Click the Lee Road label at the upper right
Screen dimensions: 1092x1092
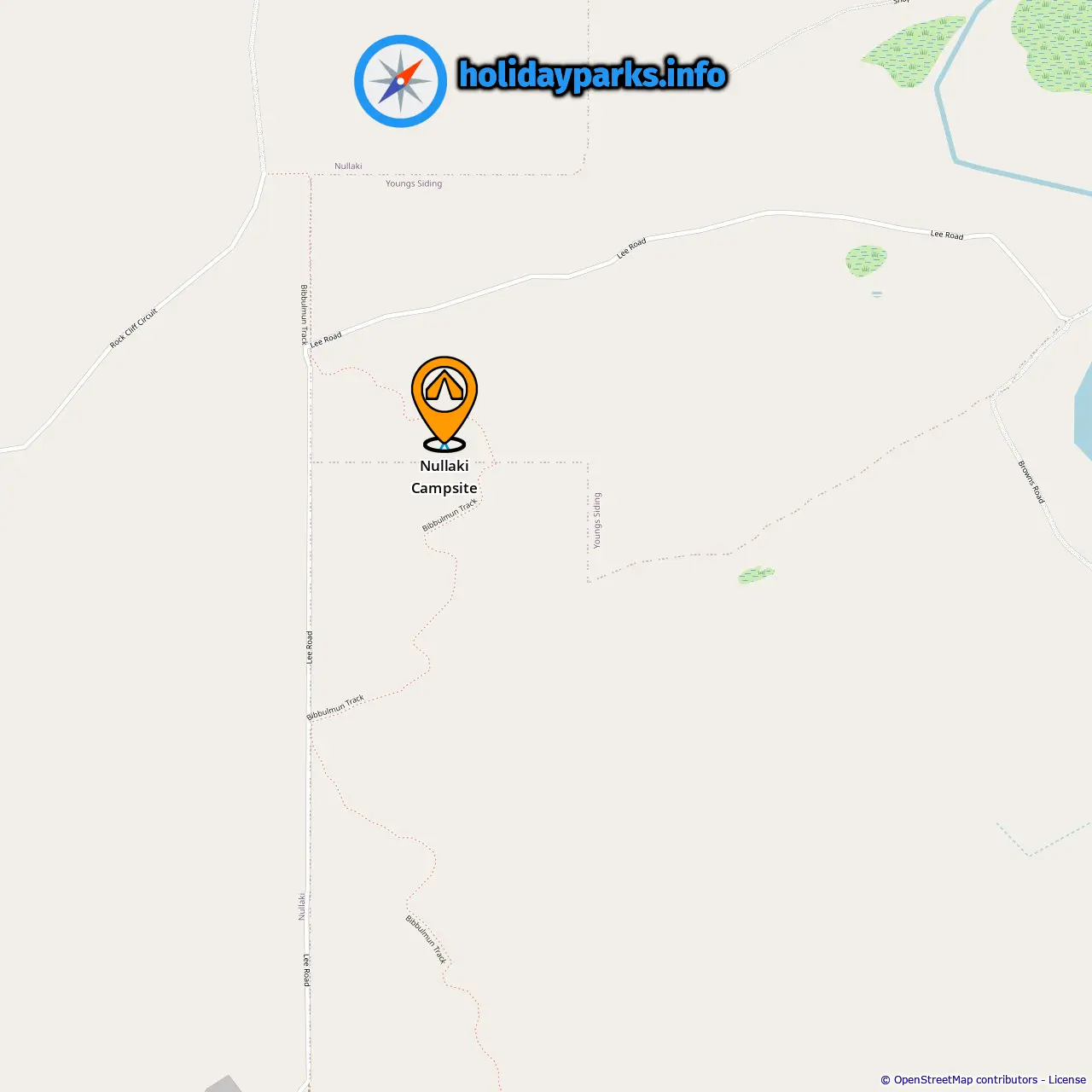click(947, 235)
